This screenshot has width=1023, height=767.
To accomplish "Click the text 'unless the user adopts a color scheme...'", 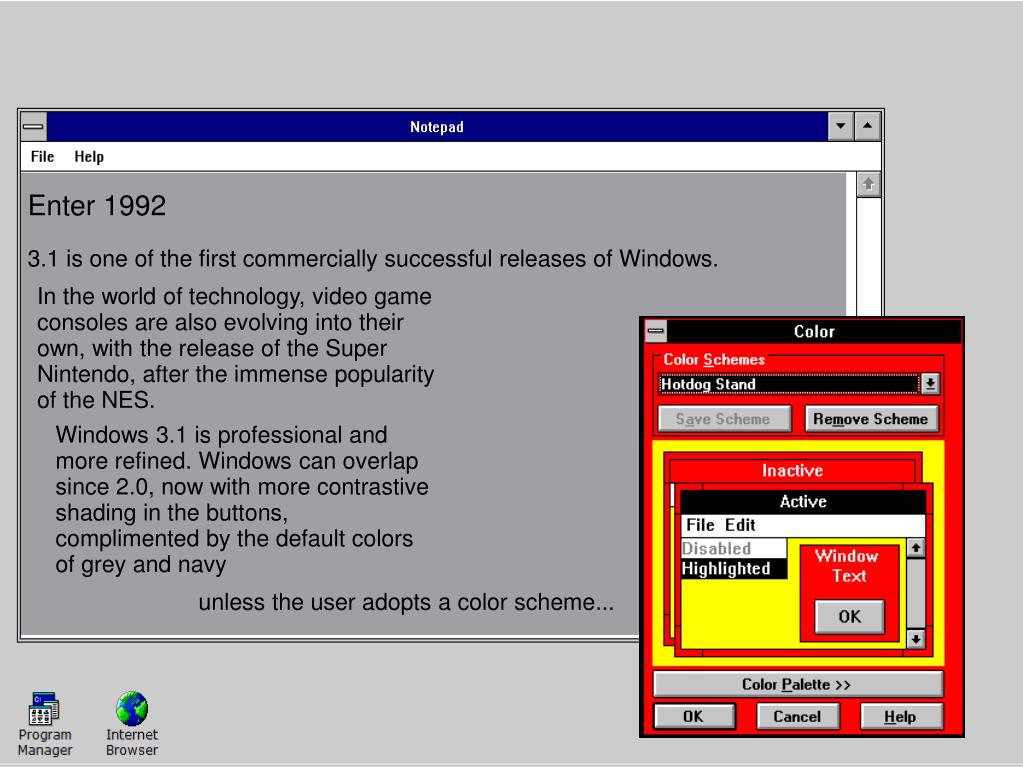I will point(406,602).
